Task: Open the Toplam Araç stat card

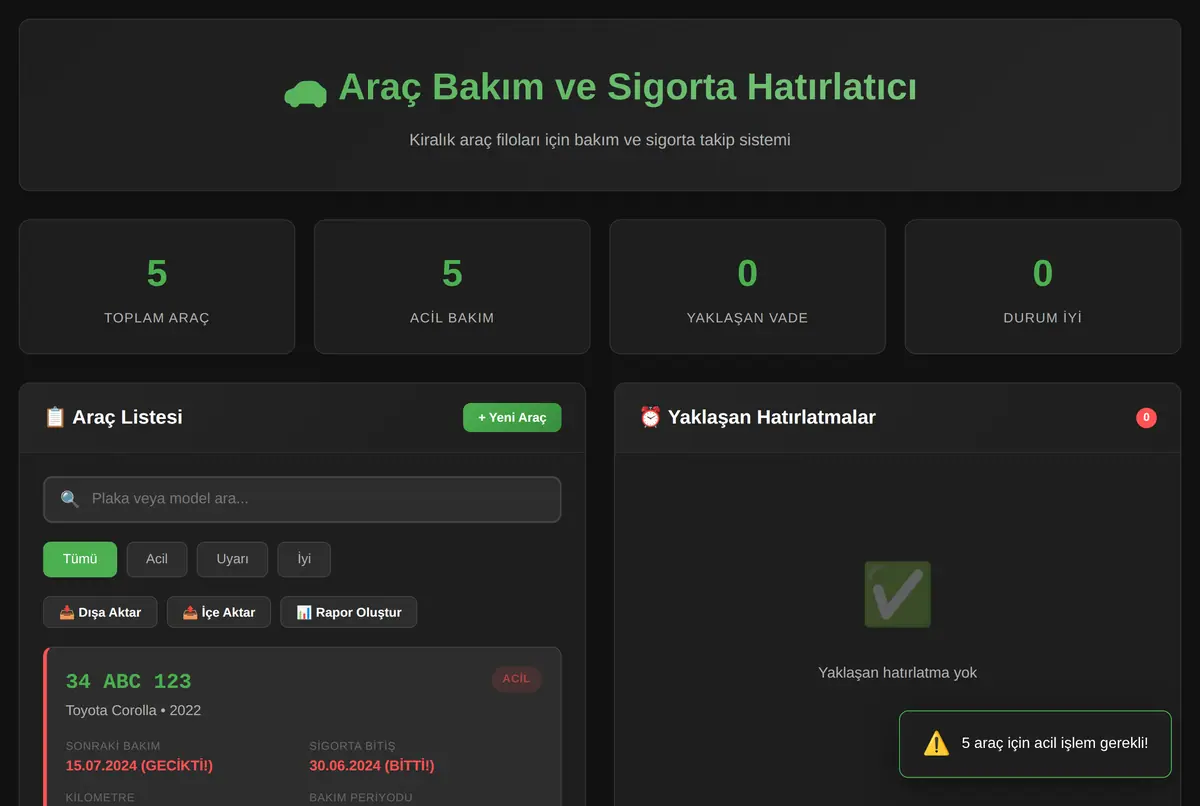Action: pyautogui.click(x=157, y=287)
